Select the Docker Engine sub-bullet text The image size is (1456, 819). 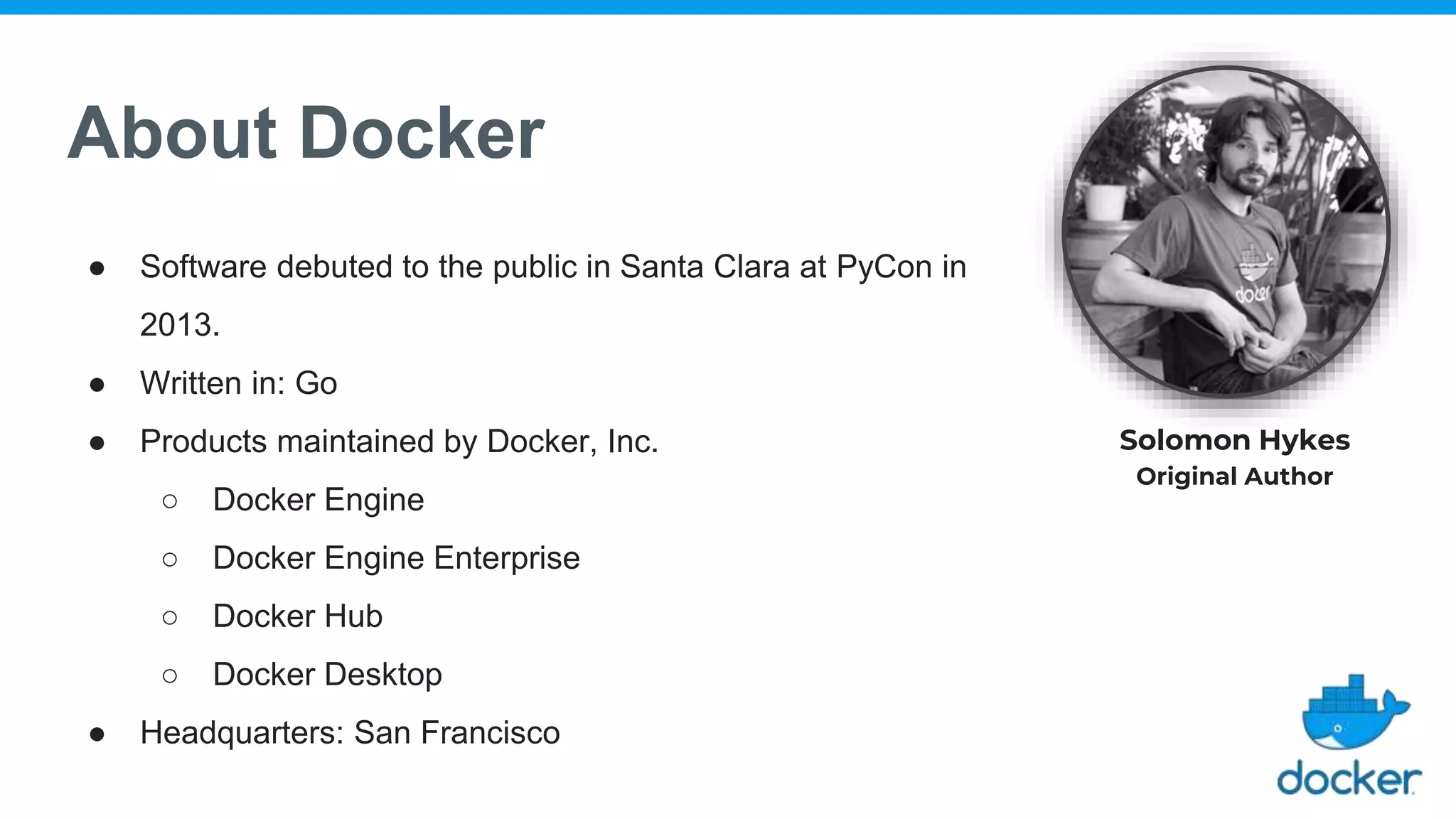click(318, 500)
